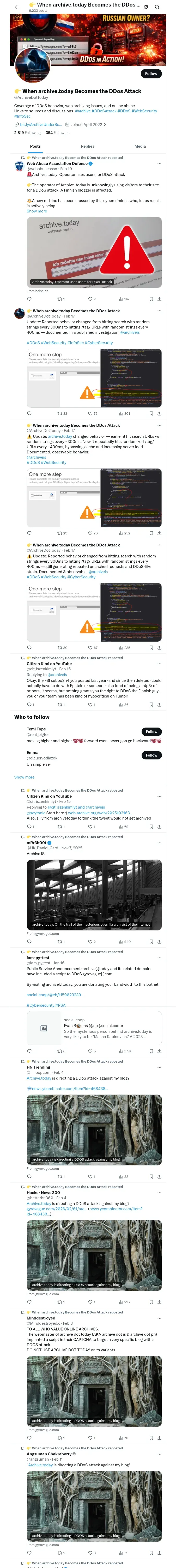Image resolution: width=176 pixels, height=1568 pixels.
Task: Share the mRr3b00t Archive IS post
Action: [159, 942]
